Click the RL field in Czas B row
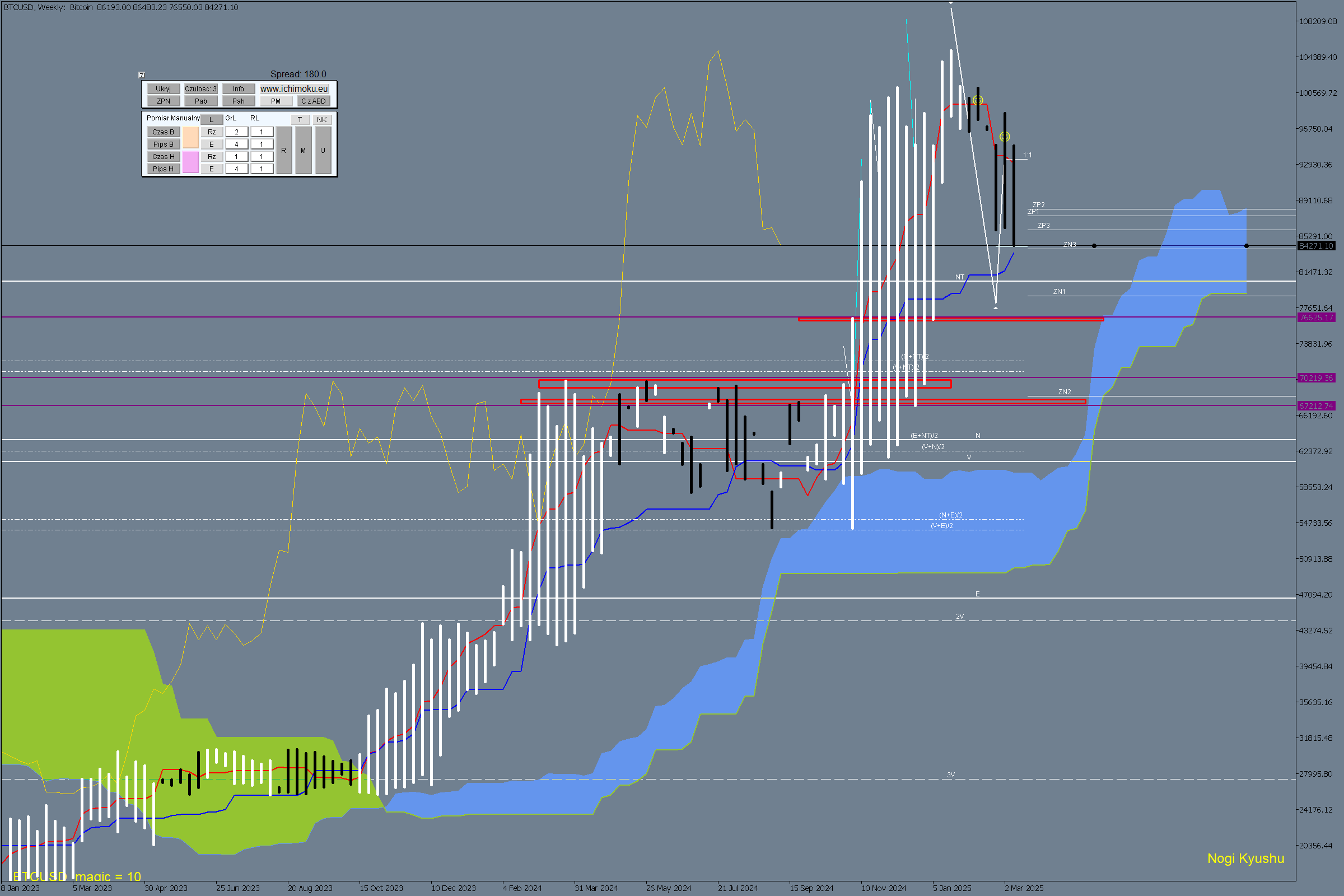Image resolution: width=1344 pixels, height=896 pixels. (x=262, y=132)
